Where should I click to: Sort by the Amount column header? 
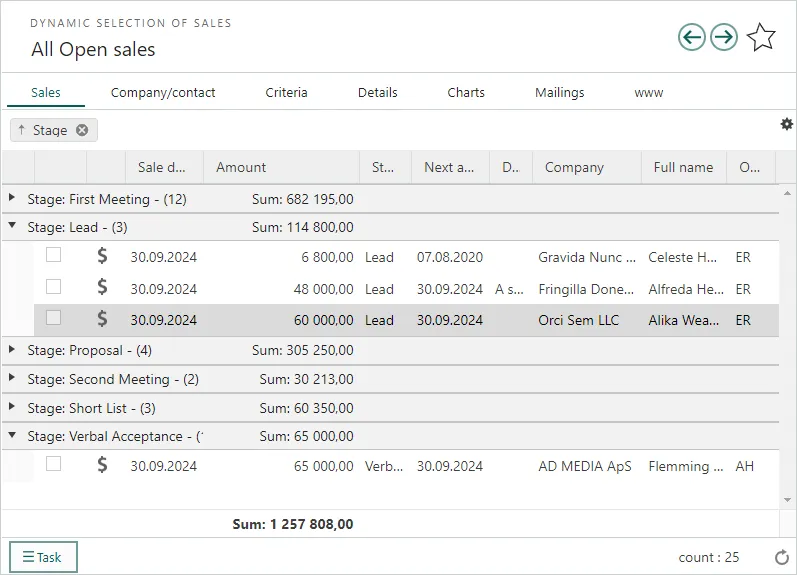242,167
